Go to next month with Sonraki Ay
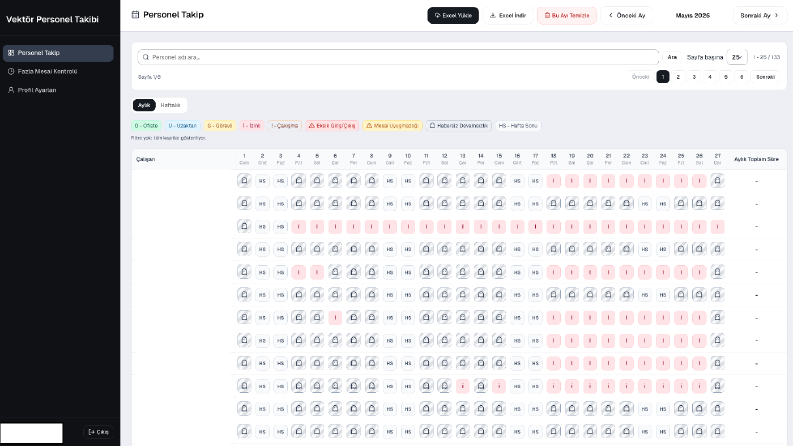 point(760,16)
